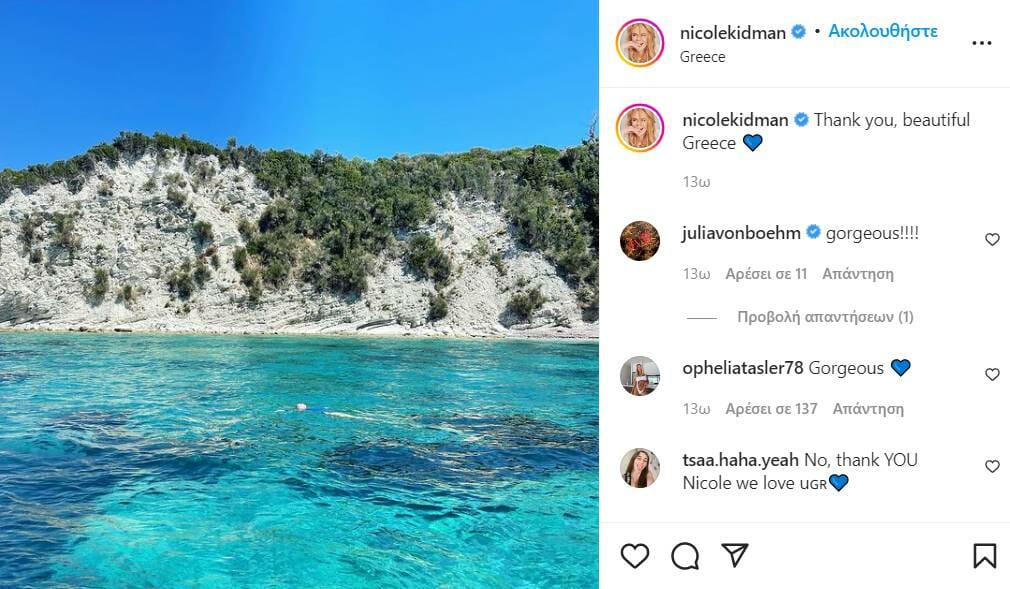View the 11 likes on juliavonboehm's comment
Image resolution: width=1010 pixels, height=589 pixels.
tap(766, 274)
